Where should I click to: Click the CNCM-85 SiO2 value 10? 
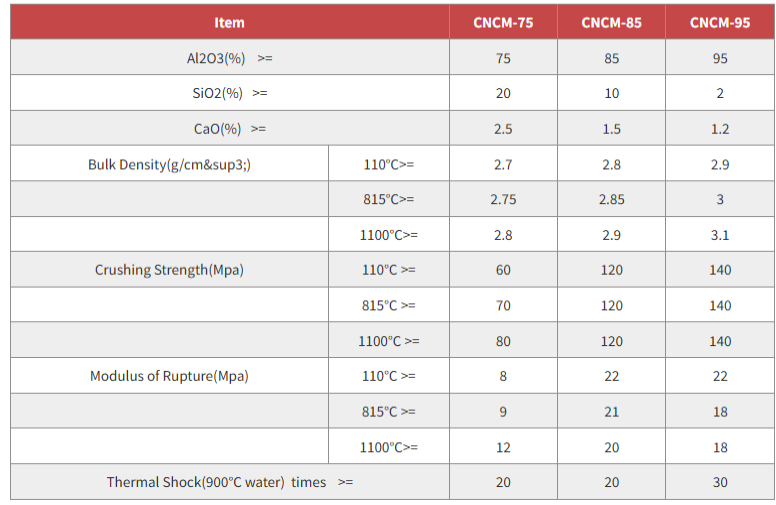point(611,93)
